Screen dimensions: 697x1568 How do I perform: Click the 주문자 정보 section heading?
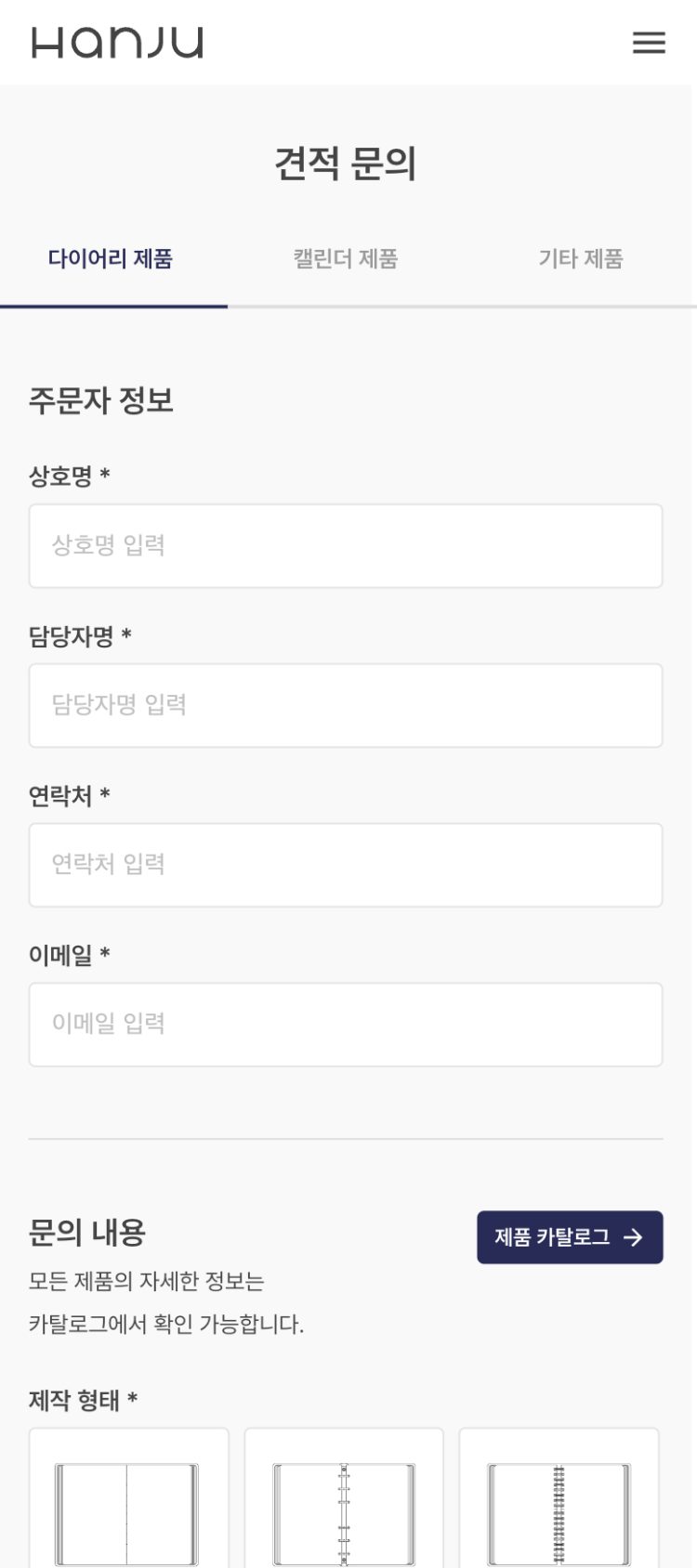pyautogui.click(x=101, y=400)
